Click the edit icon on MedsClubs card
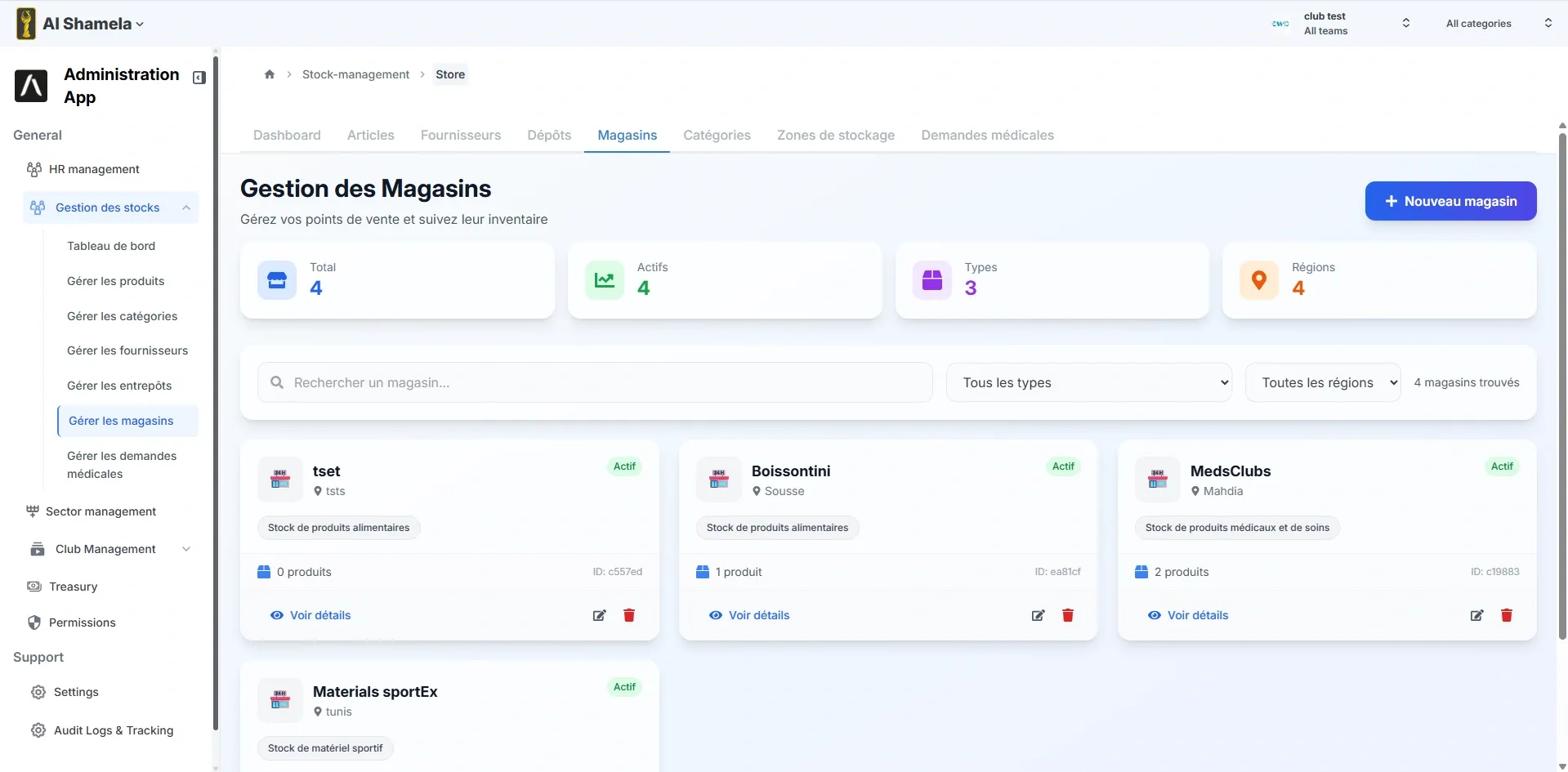The height and width of the screenshot is (772, 1568). click(1476, 615)
